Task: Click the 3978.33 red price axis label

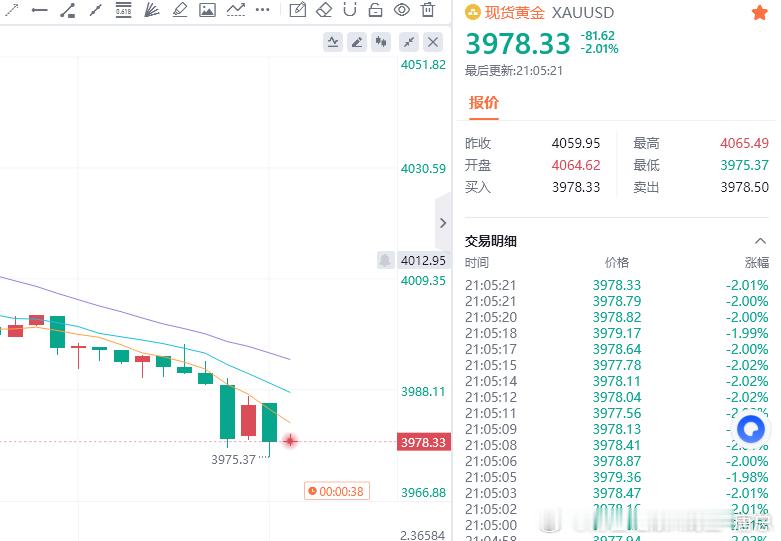Action: tap(423, 442)
